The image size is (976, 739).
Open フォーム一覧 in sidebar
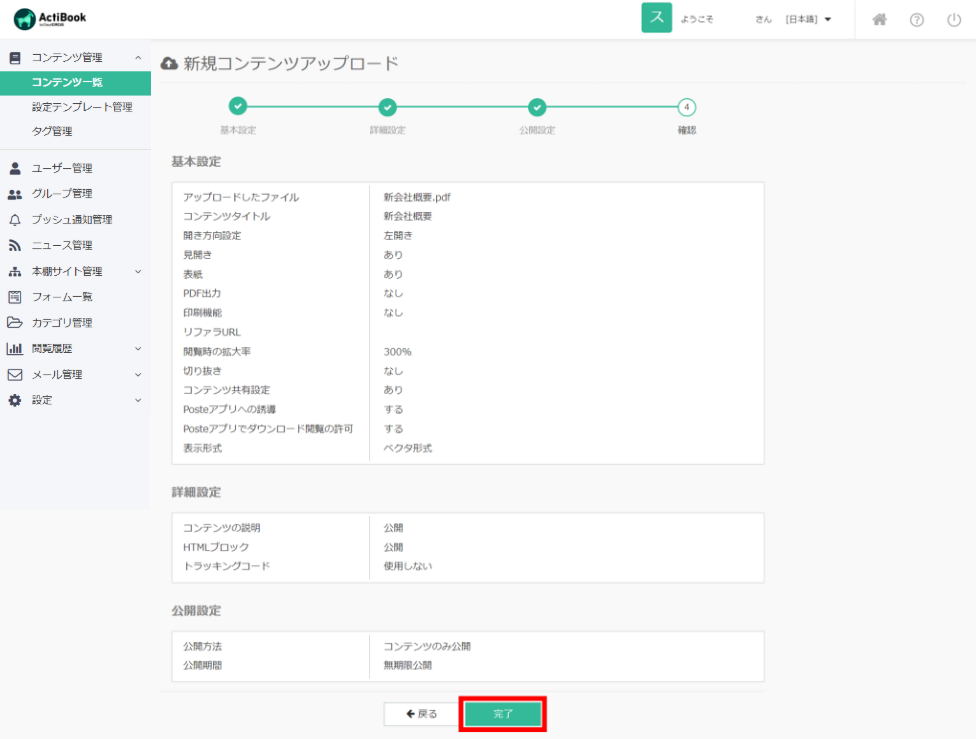[x=61, y=297]
